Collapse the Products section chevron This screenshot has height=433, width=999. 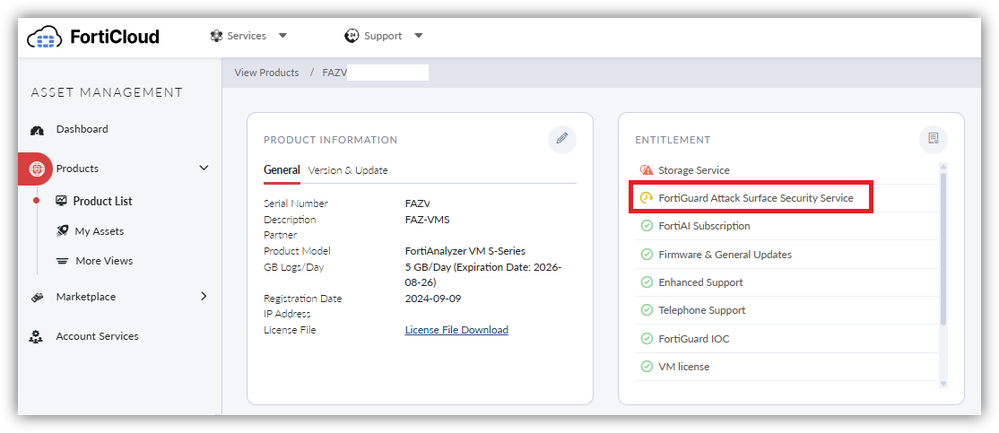pos(204,169)
